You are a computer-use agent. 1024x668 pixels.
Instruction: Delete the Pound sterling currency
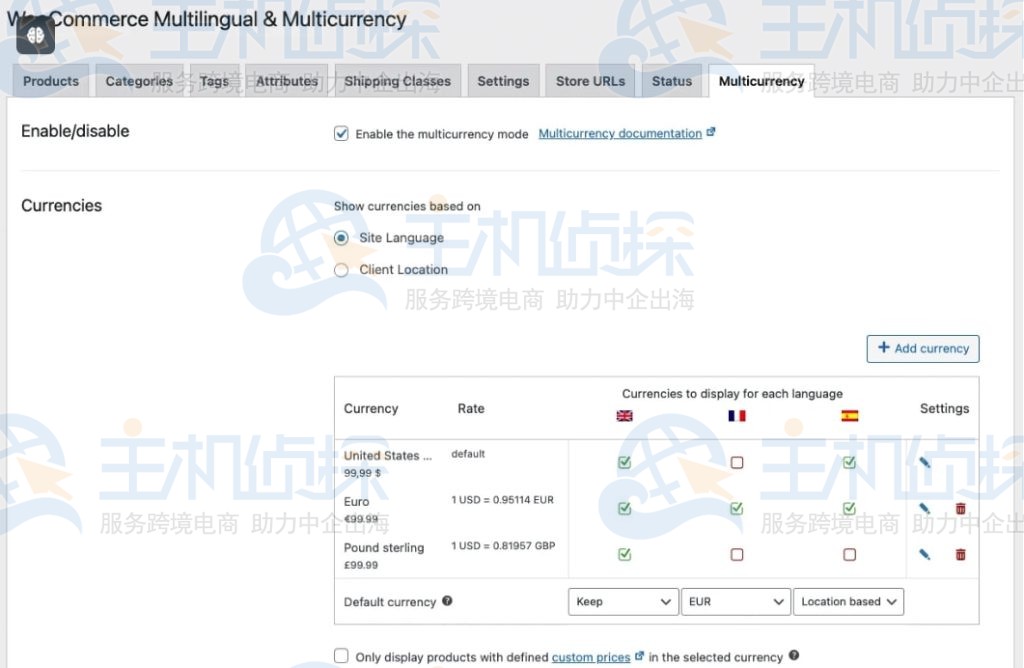tap(960, 554)
